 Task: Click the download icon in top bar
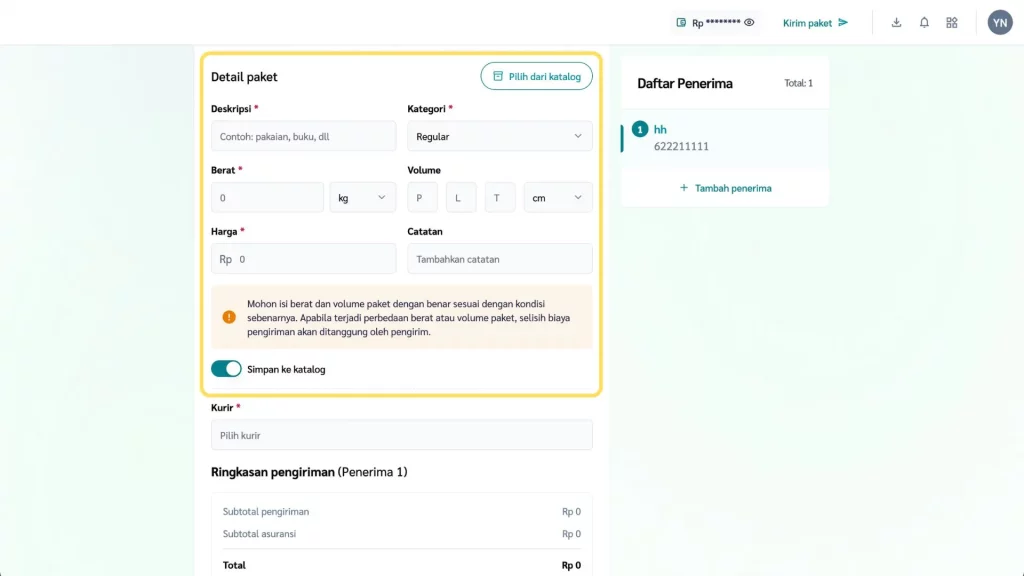tap(896, 22)
